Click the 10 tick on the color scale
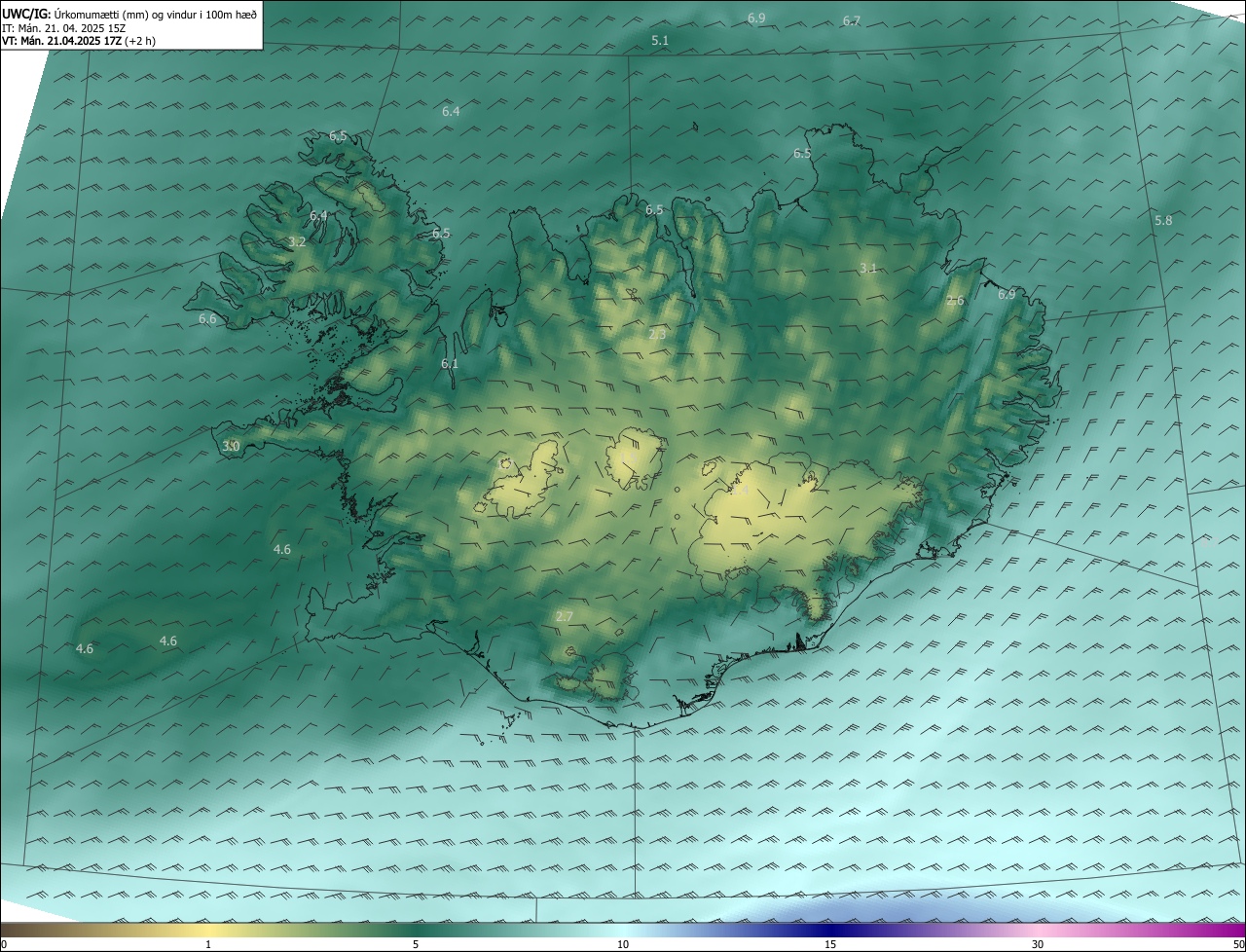The width and height of the screenshot is (1246, 952). 623,944
